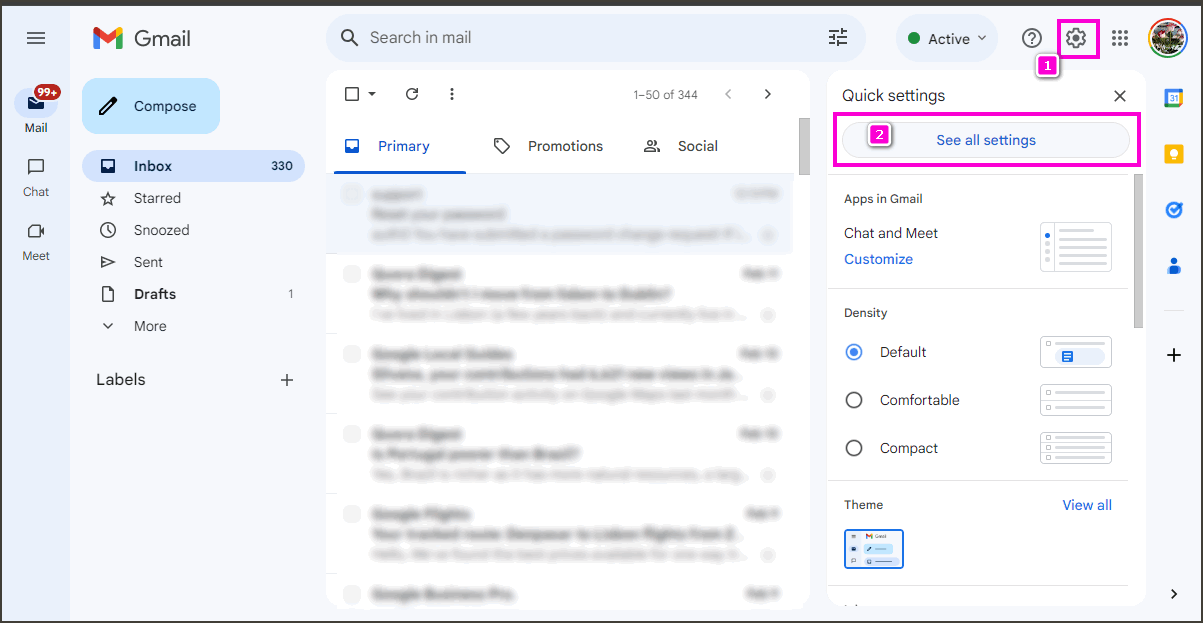Hide the side panel chevron

point(1174,594)
